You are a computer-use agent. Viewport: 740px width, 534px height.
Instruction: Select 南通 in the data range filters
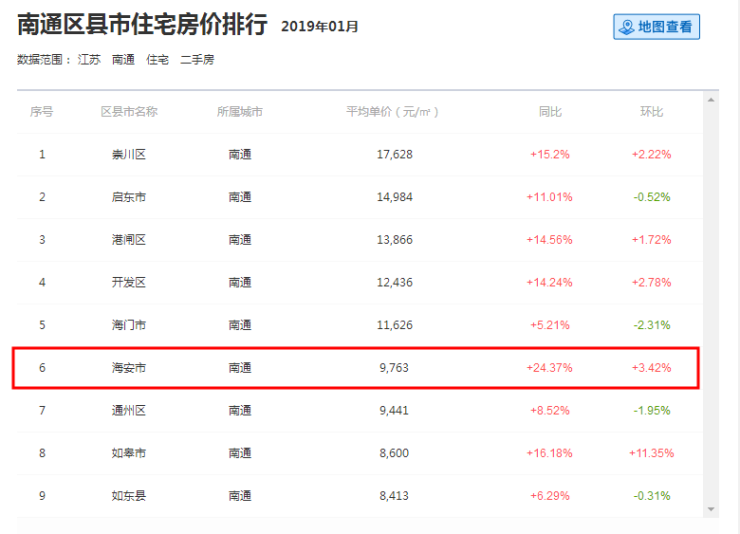pos(123,60)
